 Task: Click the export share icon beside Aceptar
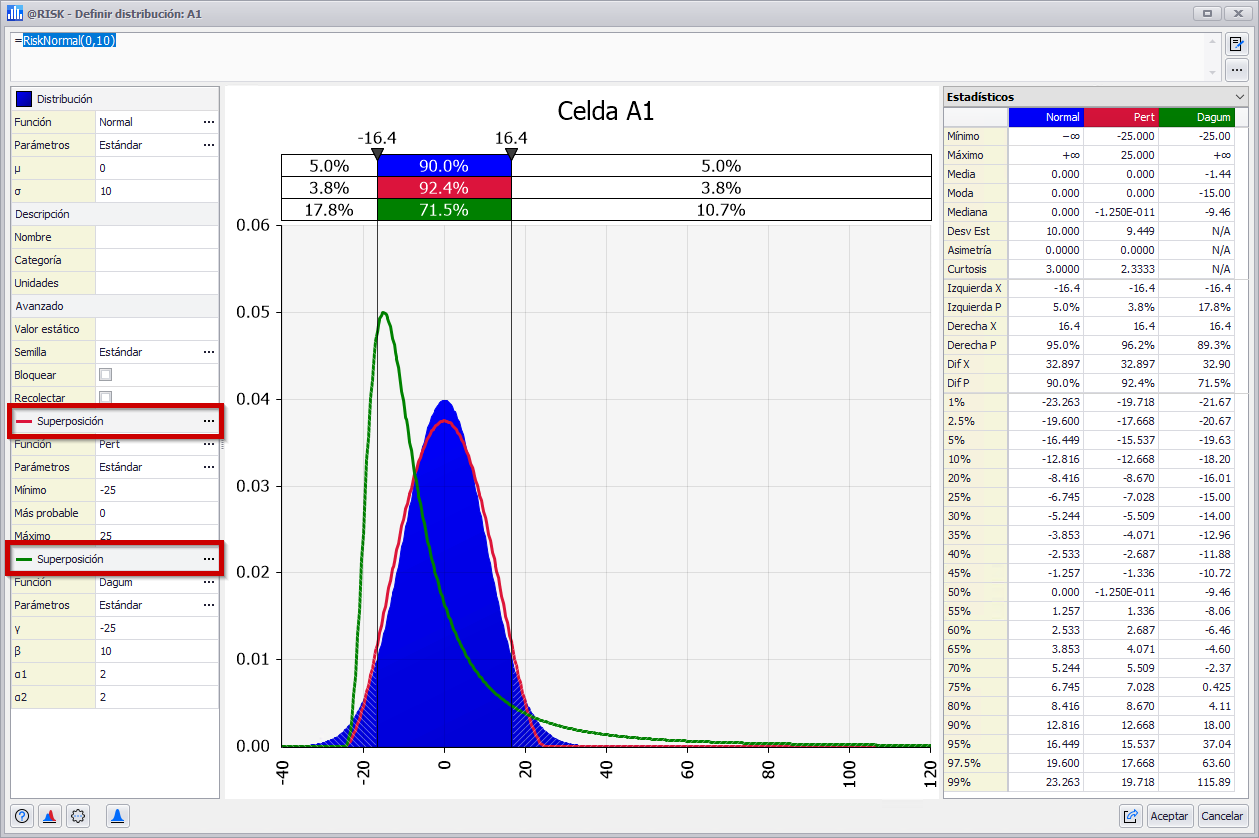[x=1131, y=816]
